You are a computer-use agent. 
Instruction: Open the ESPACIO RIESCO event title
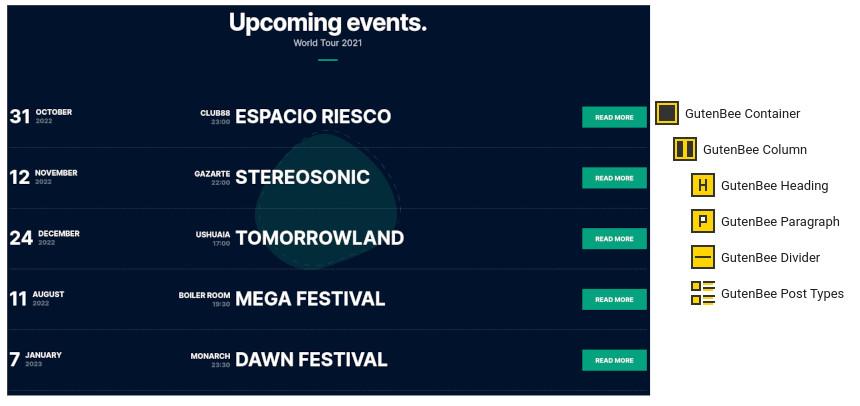313,116
